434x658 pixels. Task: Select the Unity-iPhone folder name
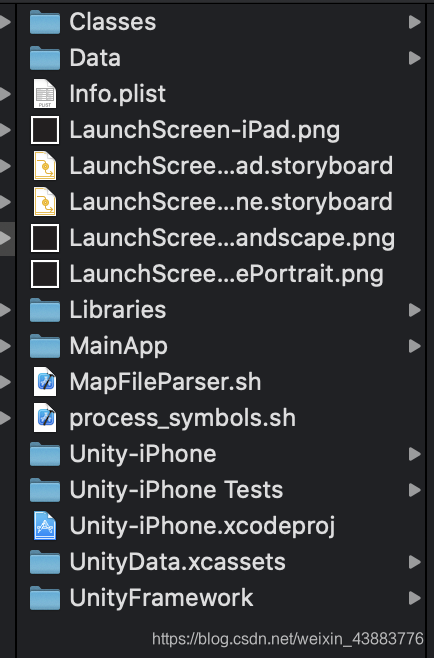(143, 454)
